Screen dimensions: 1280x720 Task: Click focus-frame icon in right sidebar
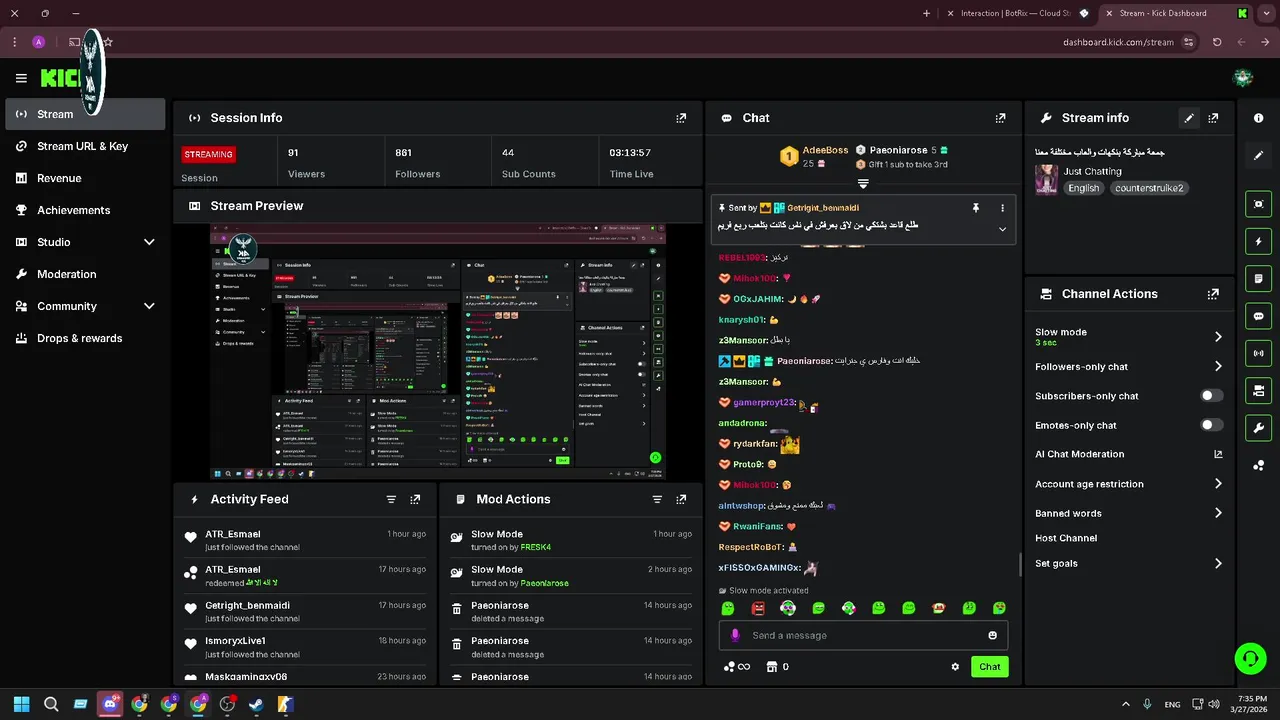coord(1258,204)
